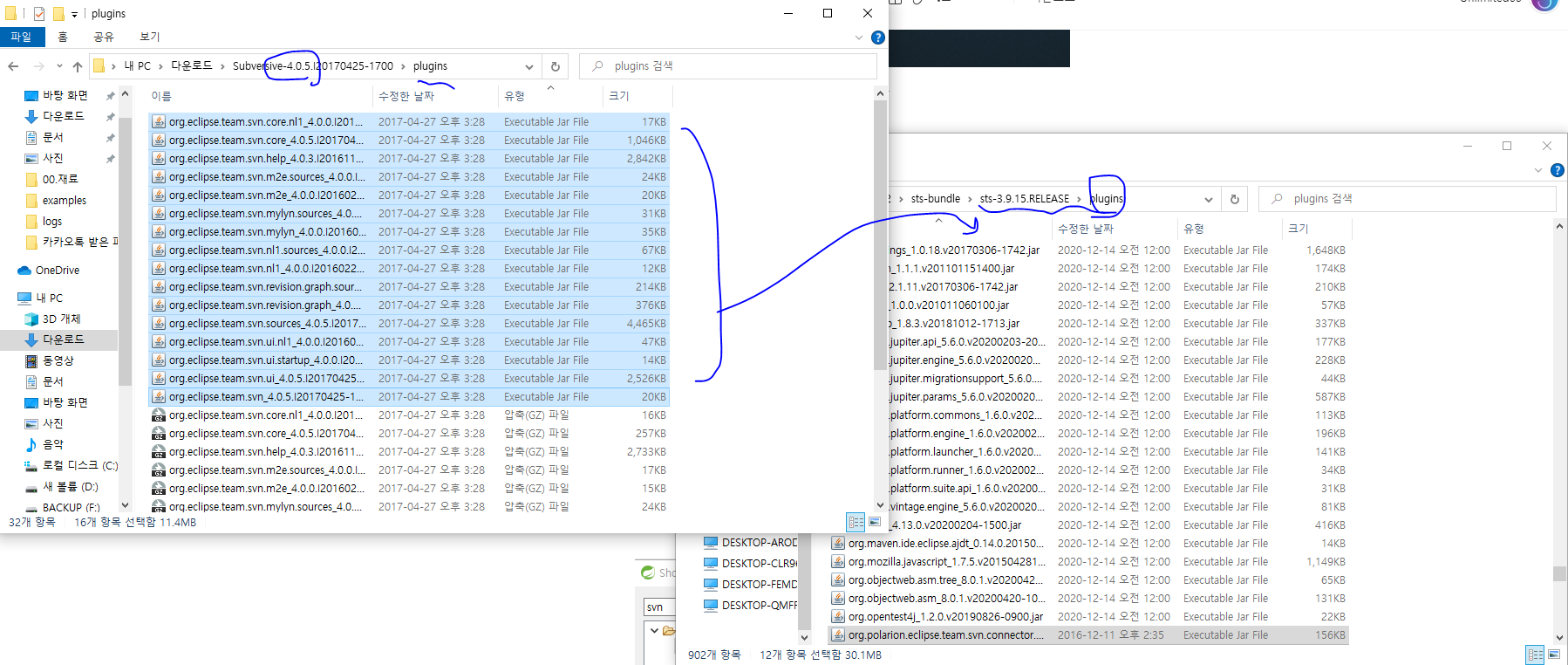This screenshot has width=1568, height=665.
Task: Open recent locations dropdown beside the forward arrow
Action: (x=58, y=66)
